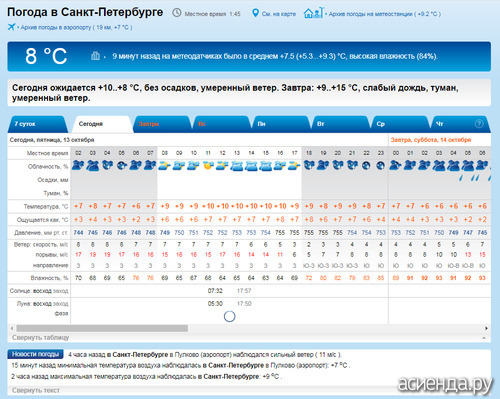Open the 'Вт' tab

[342, 124]
